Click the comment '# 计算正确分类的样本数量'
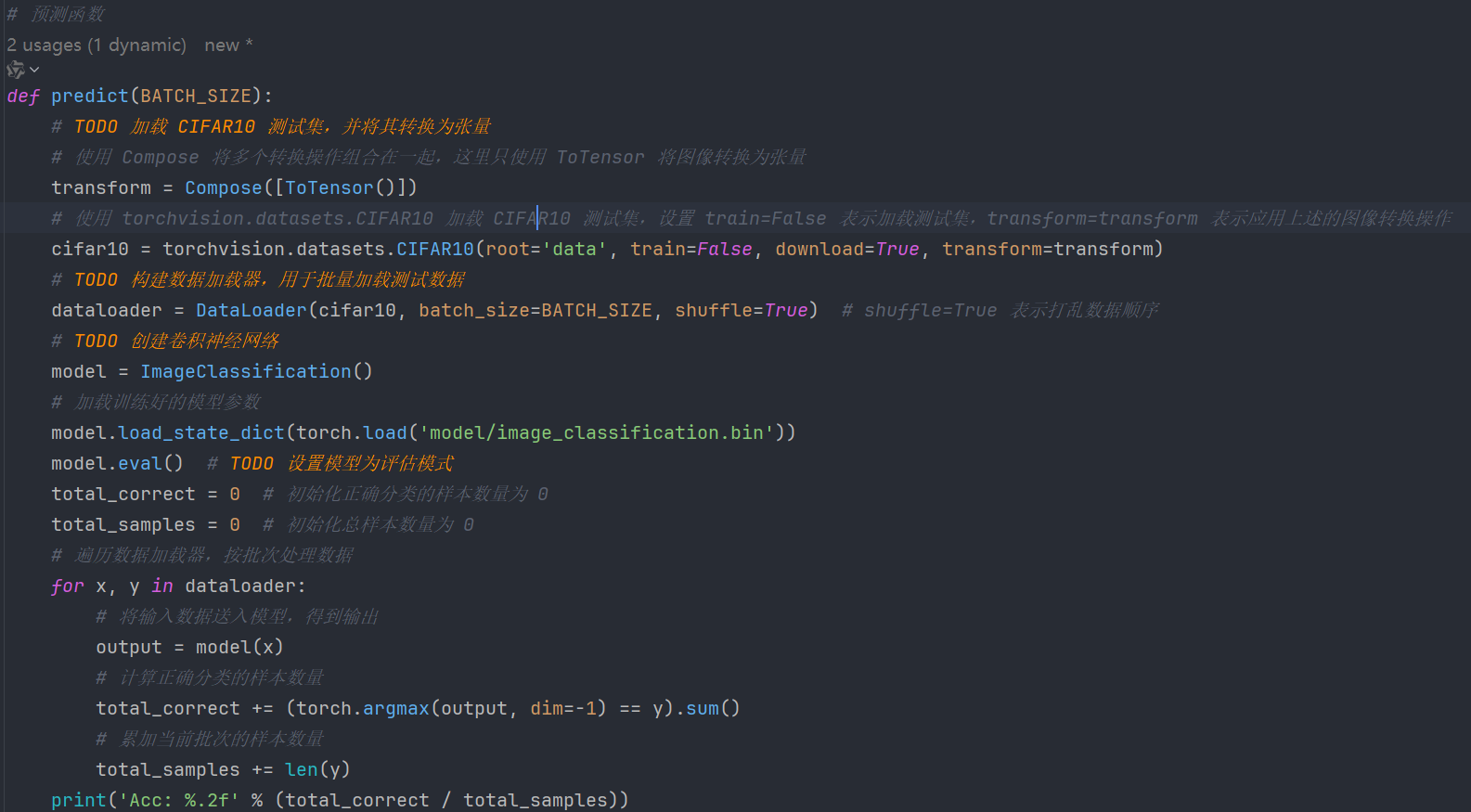The width and height of the screenshot is (1471, 812). tap(210, 677)
